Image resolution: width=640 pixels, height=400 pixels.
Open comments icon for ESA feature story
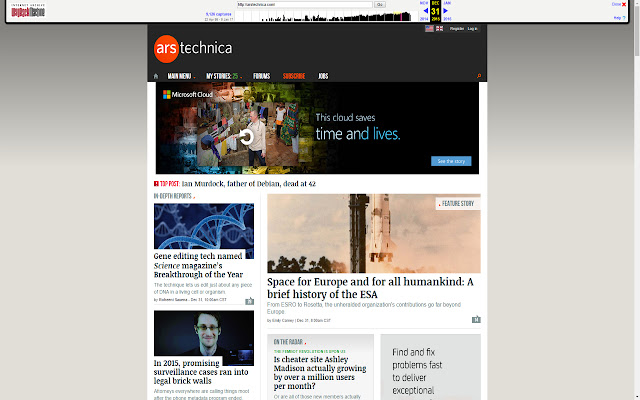[476, 319]
